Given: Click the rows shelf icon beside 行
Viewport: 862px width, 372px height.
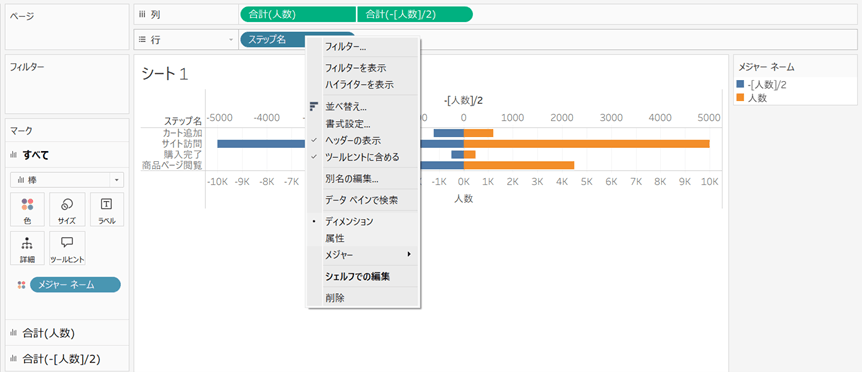Looking at the screenshot, I should point(142,40).
